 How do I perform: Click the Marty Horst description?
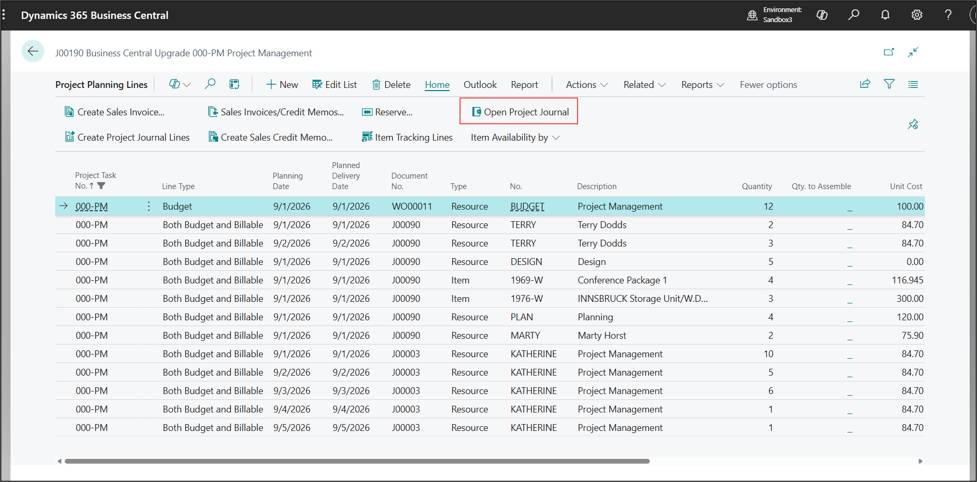coord(602,336)
